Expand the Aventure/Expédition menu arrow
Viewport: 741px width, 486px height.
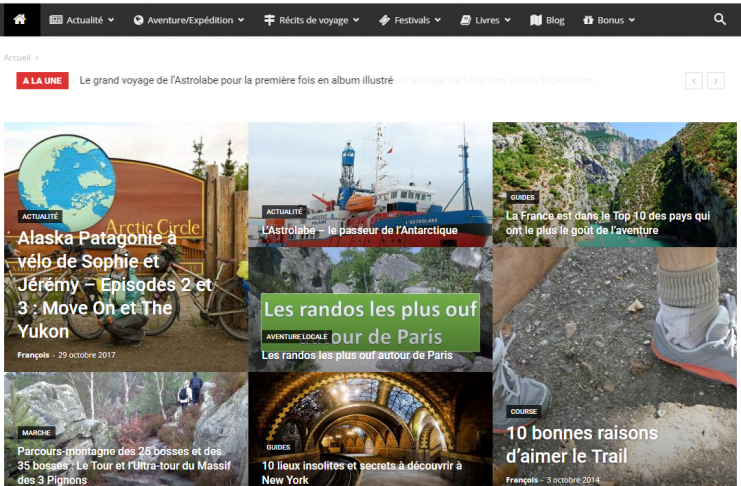pos(241,20)
